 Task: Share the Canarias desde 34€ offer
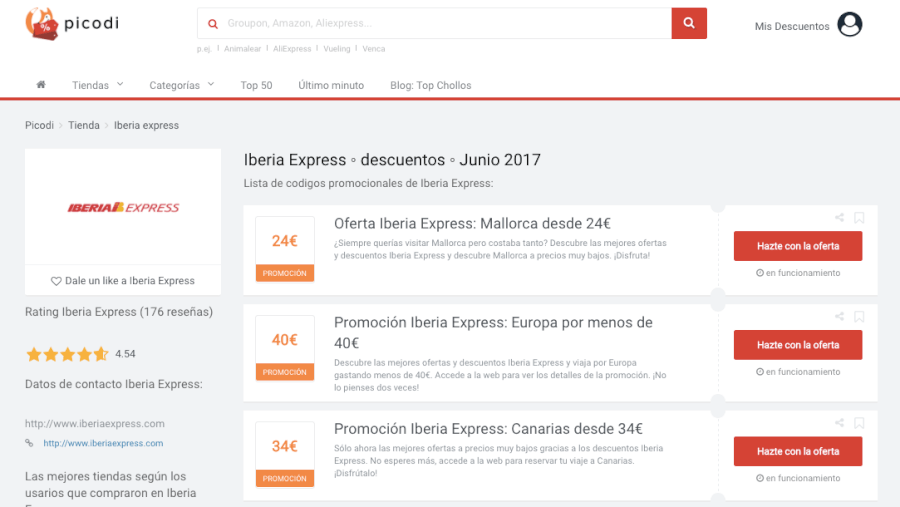(x=839, y=423)
